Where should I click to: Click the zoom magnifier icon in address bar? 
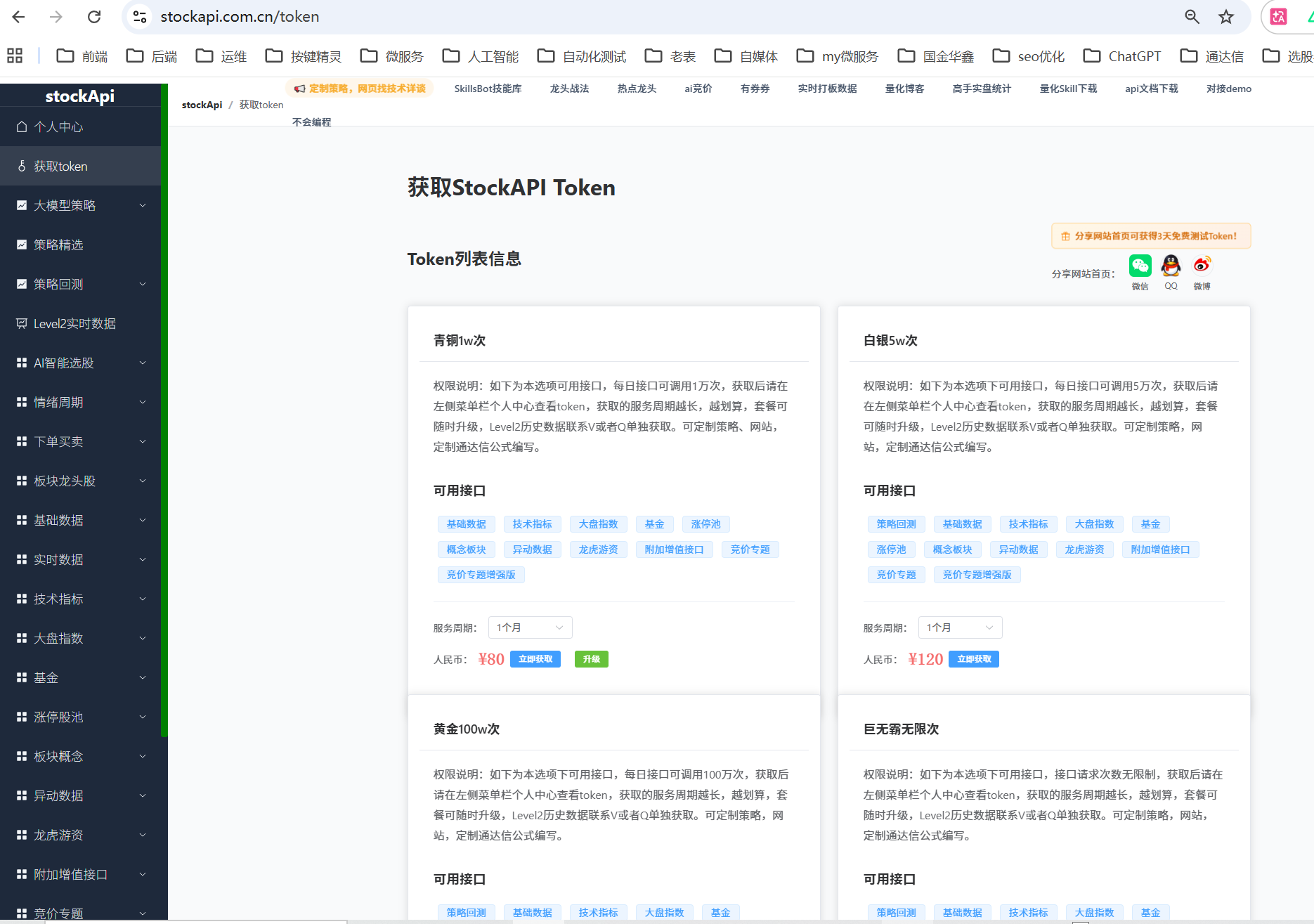tap(1192, 17)
